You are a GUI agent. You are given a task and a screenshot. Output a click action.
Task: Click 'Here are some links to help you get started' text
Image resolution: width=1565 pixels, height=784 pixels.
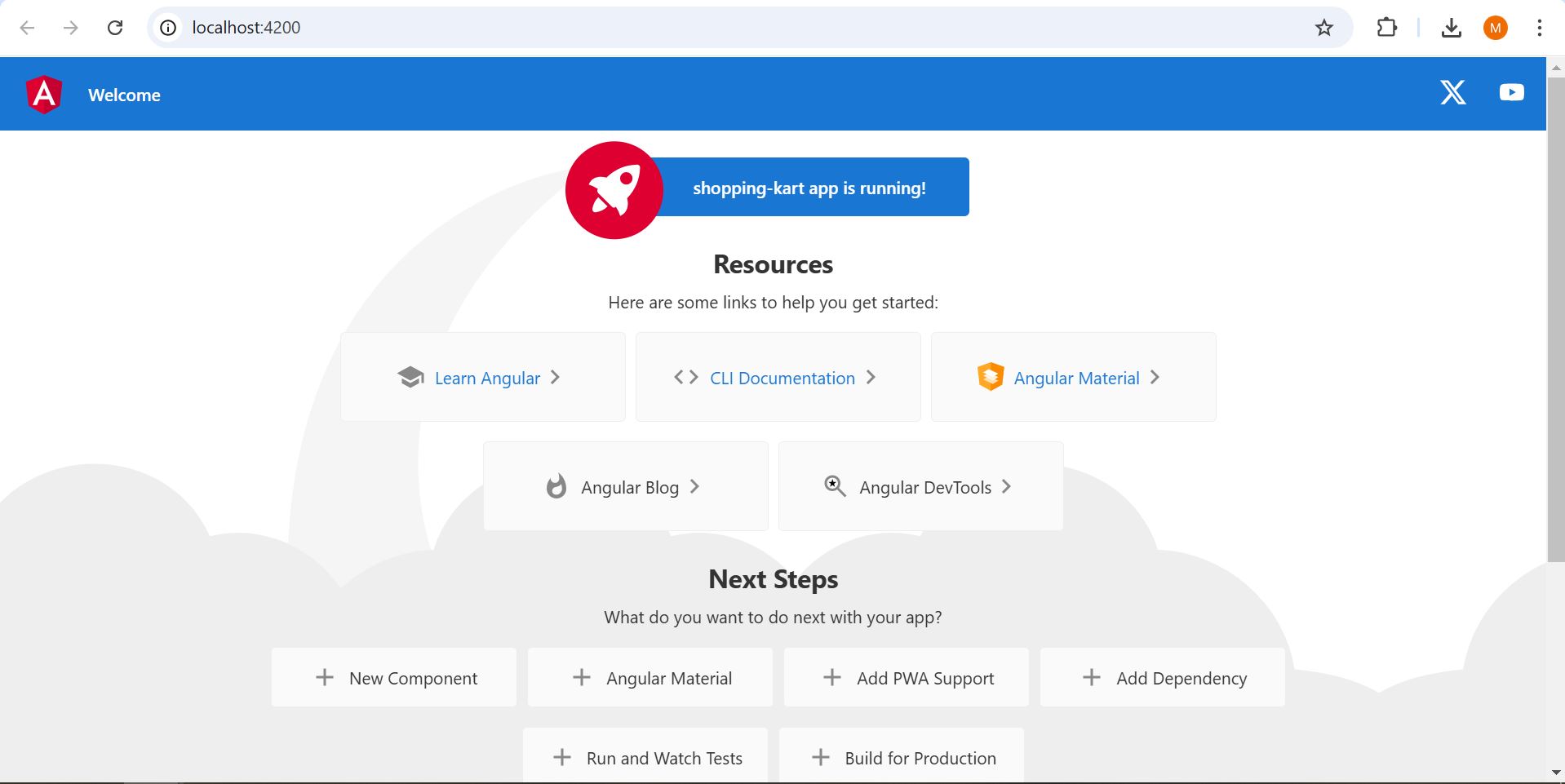pos(774,303)
